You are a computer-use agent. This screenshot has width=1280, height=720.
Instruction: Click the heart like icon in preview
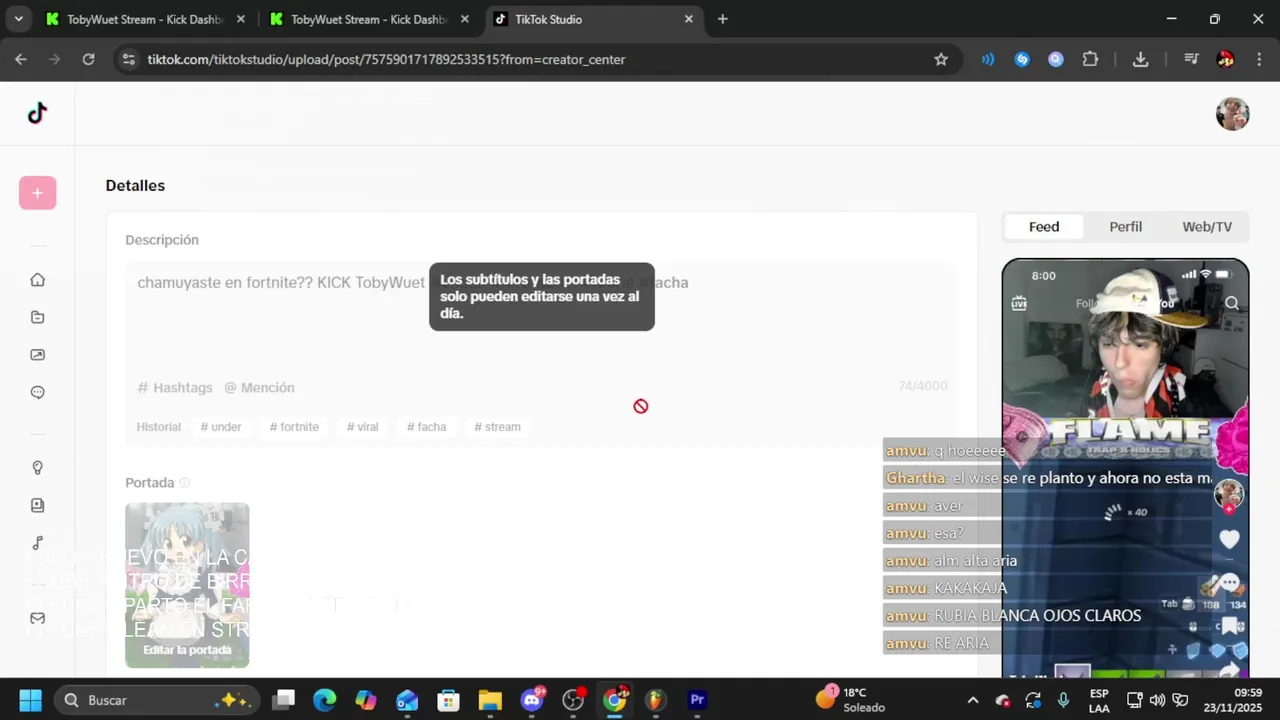tap(1229, 539)
